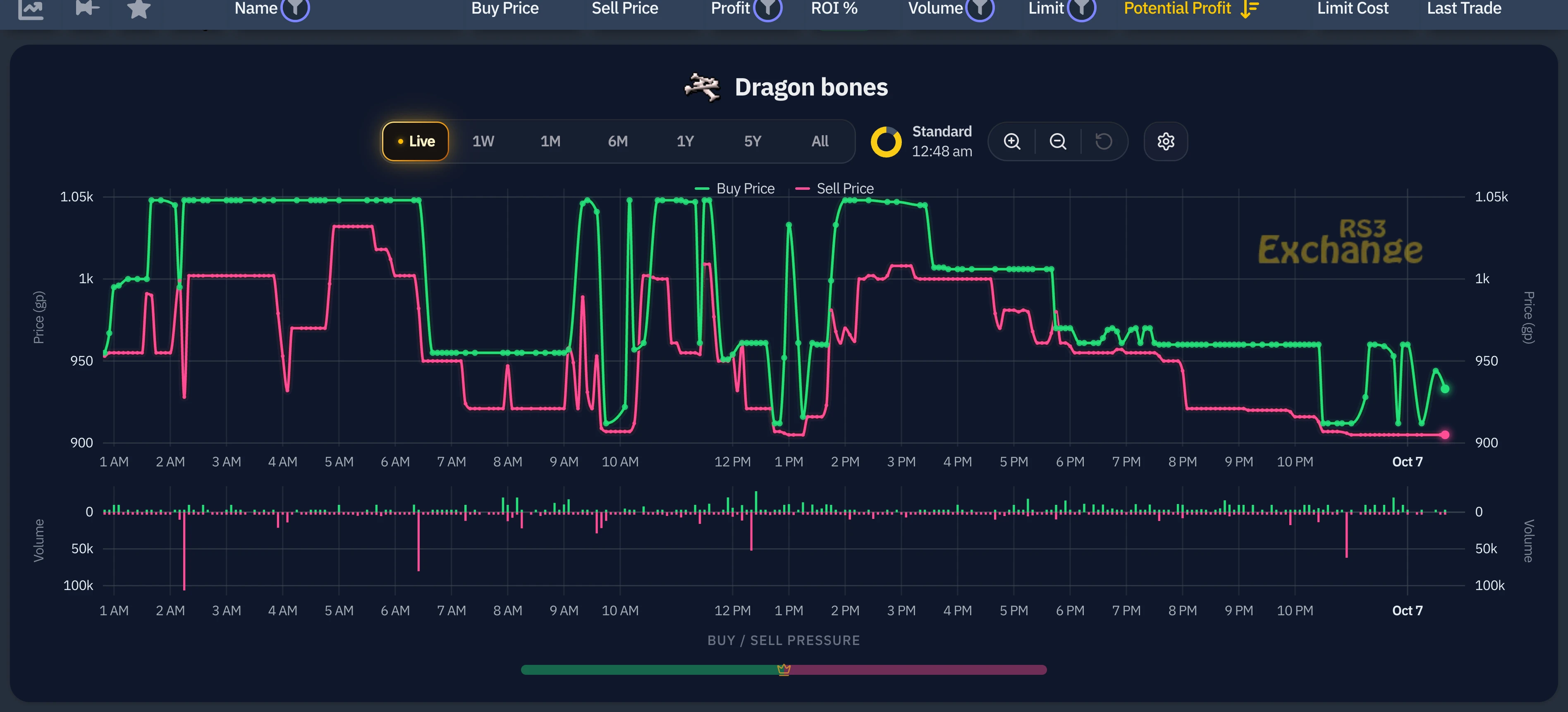Sort by Last Trade column
The width and height of the screenshot is (1568, 712).
coord(1464,9)
